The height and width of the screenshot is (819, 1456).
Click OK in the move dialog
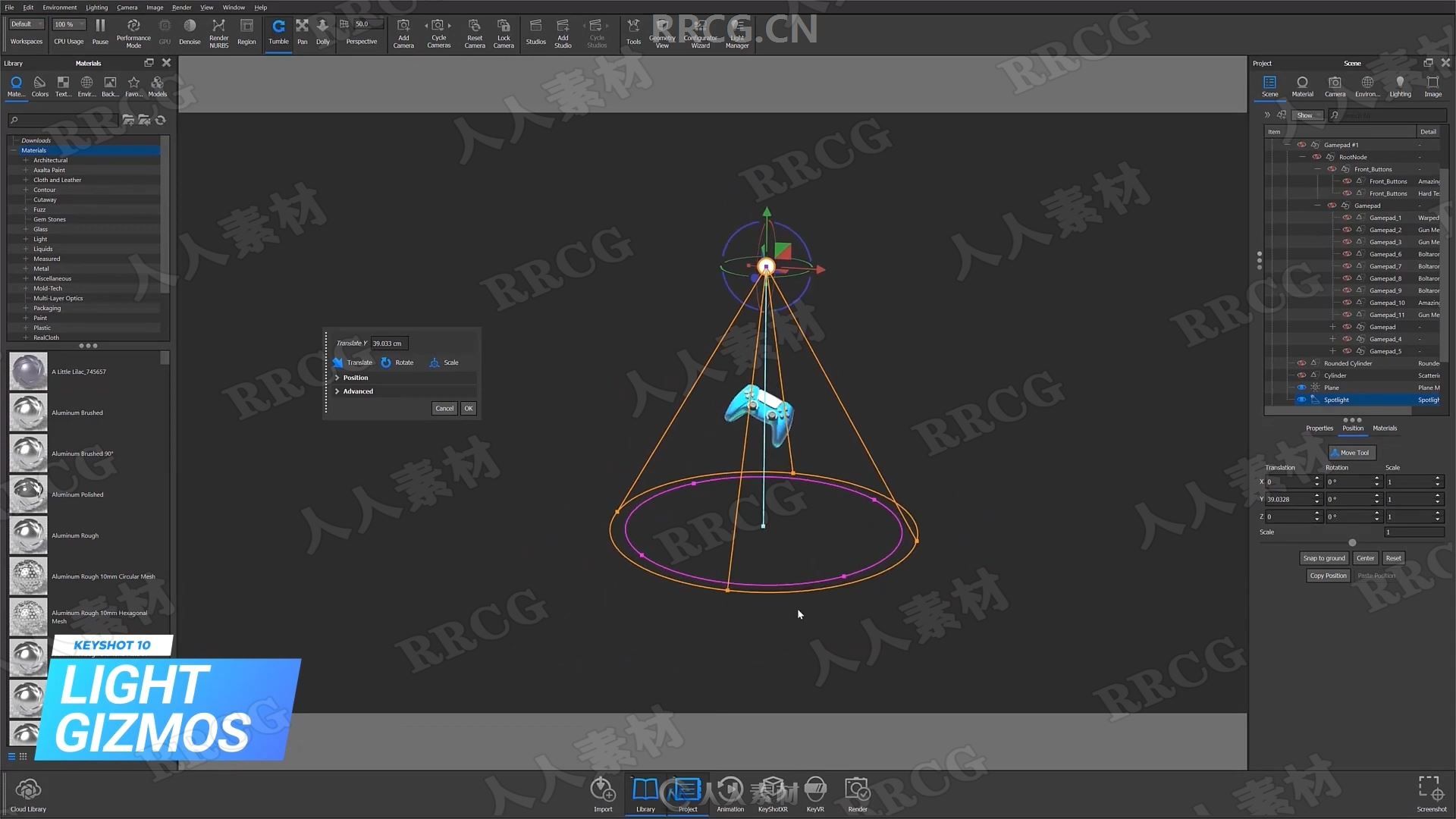[x=469, y=408]
